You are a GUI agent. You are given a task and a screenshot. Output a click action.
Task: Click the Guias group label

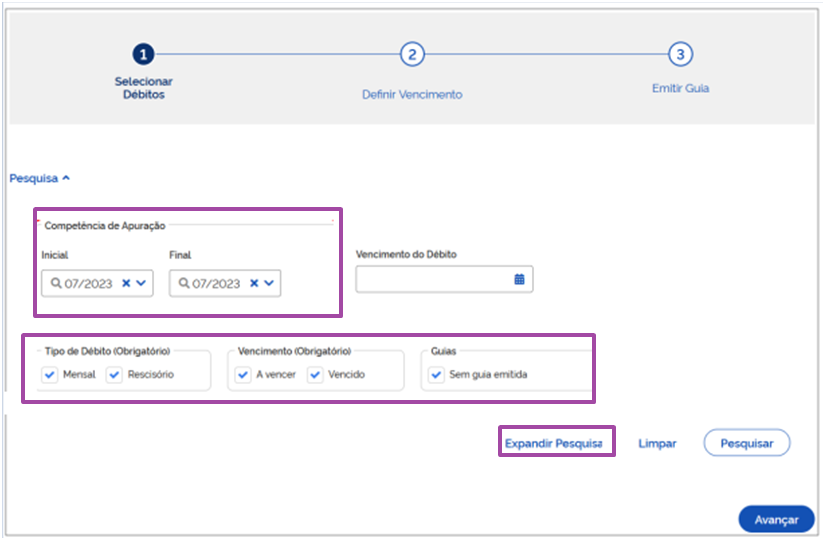[x=444, y=351]
